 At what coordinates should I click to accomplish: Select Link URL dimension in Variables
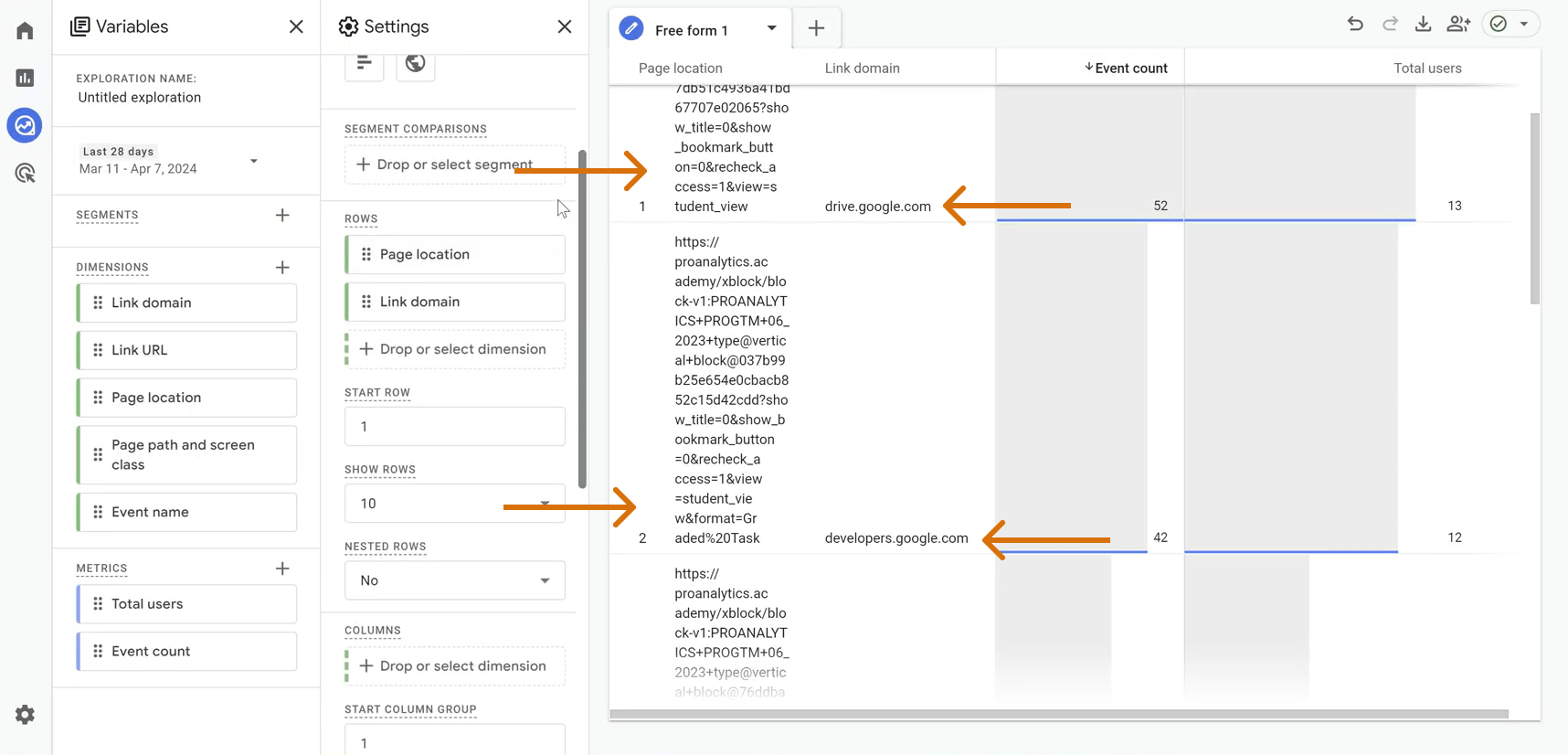tap(187, 350)
